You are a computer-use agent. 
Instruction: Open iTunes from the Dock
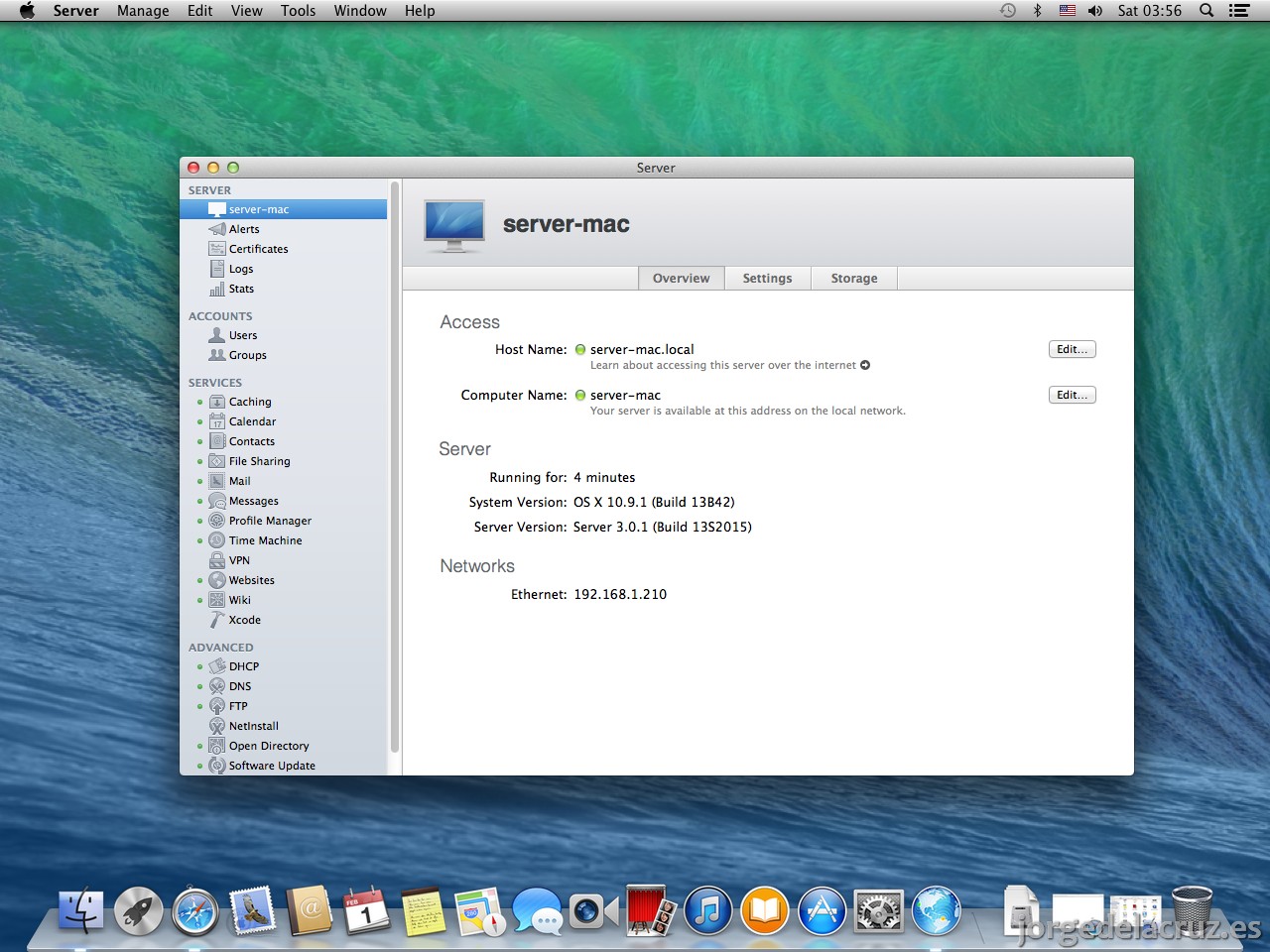(707, 910)
